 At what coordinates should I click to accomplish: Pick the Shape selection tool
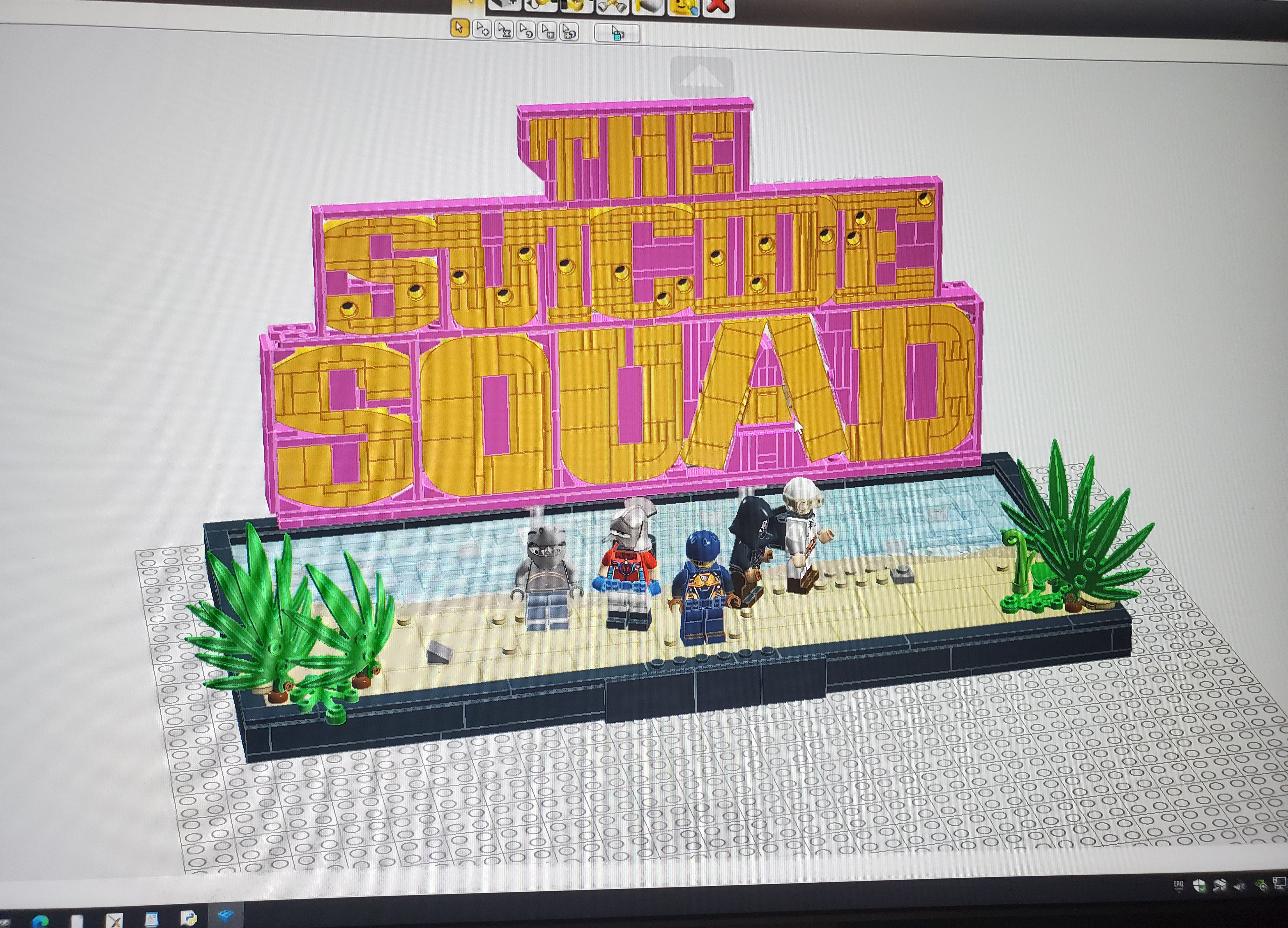[x=547, y=31]
